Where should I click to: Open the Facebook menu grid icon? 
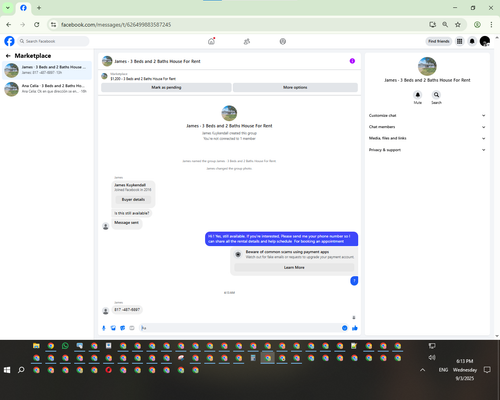click(x=460, y=41)
